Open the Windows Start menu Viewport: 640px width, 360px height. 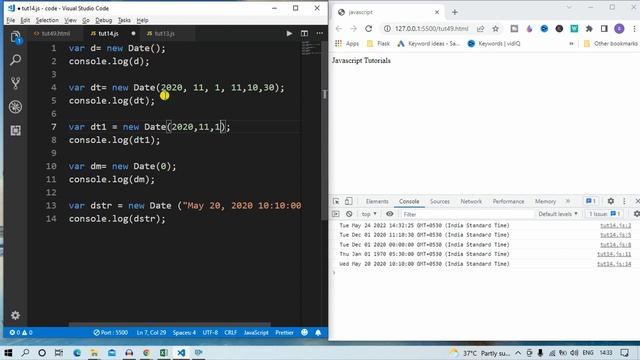[x=8, y=353]
